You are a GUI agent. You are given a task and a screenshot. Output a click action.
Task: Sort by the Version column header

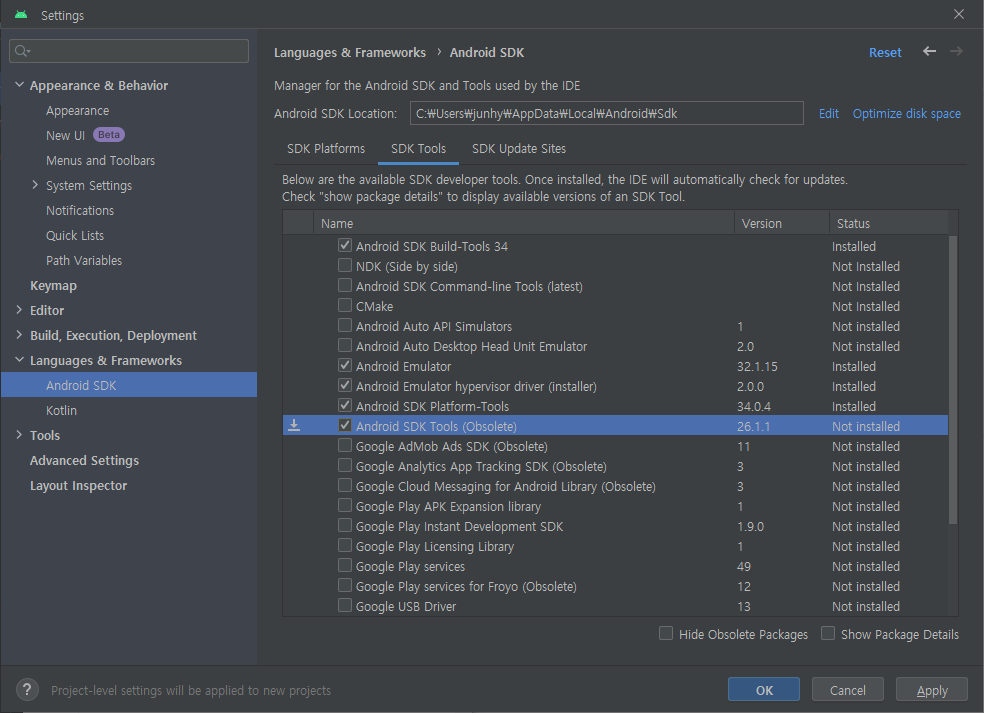[782, 223]
